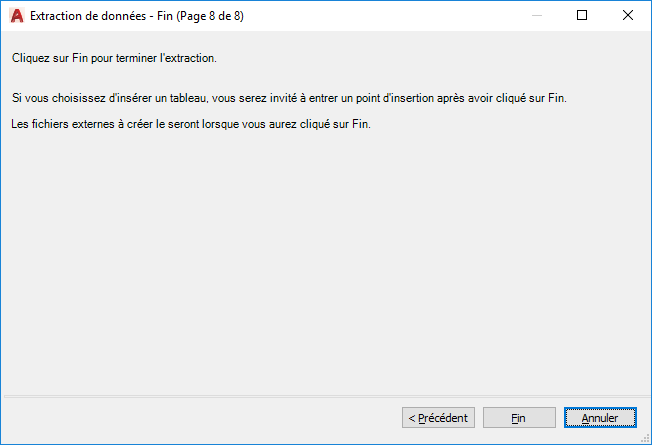The height and width of the screenshot is (445, 652).
Task: Click the AutoCAD logo icon in title bar
Action: [16, 16]
